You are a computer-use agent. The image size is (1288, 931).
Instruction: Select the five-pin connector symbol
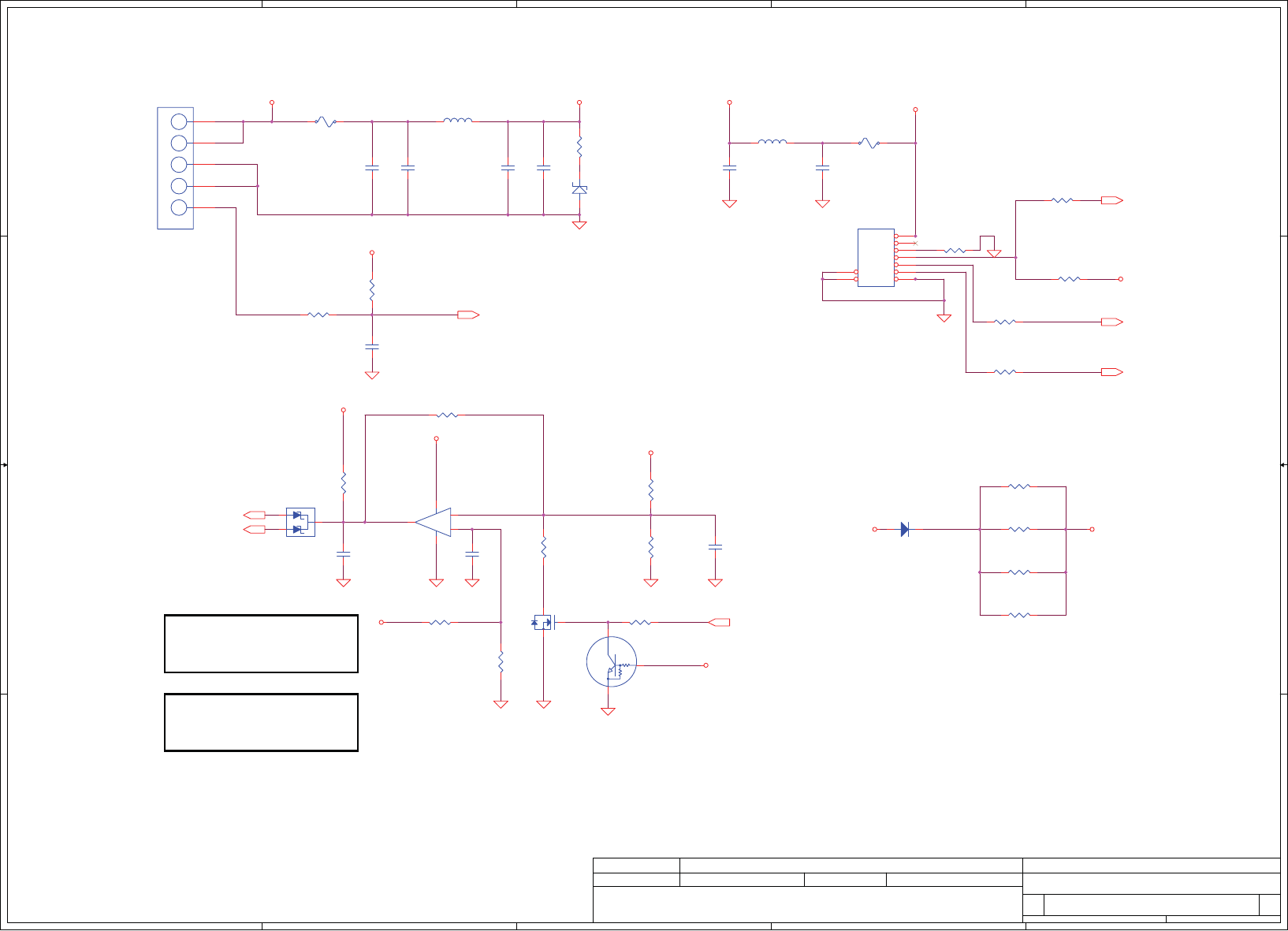tap(175, 168)
